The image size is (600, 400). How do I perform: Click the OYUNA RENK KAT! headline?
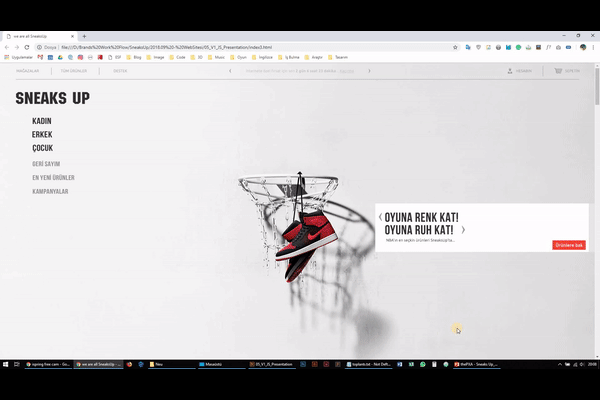pos(421,217)
